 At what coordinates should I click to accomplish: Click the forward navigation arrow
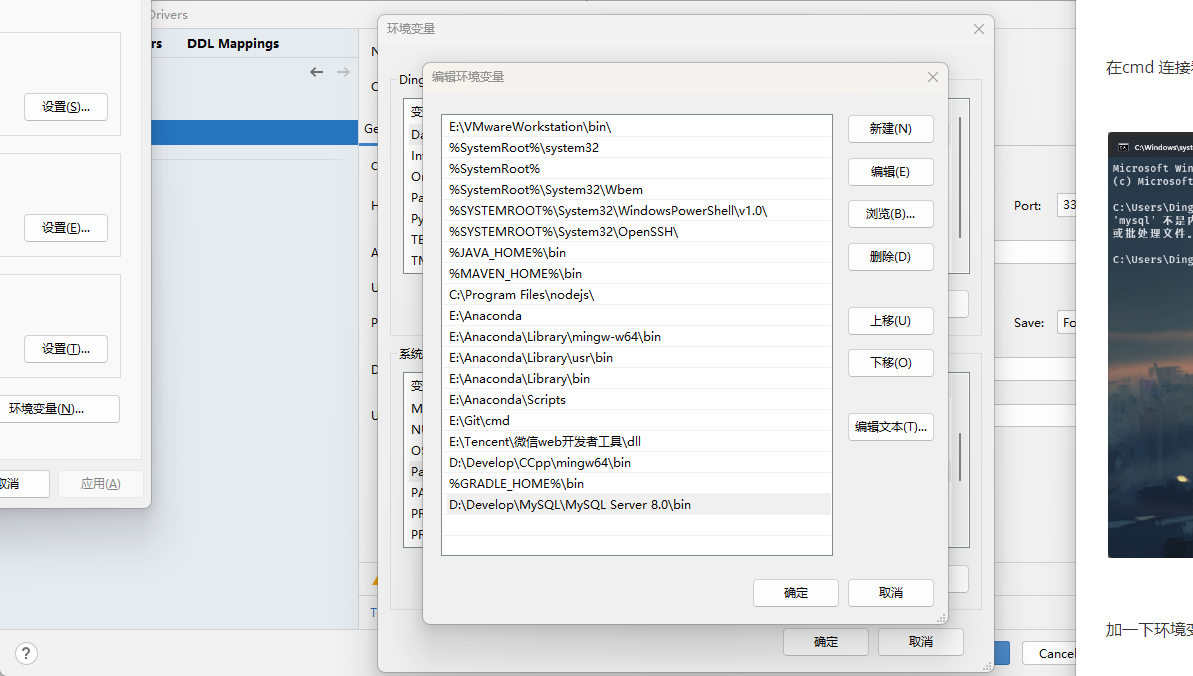point(343,71)
